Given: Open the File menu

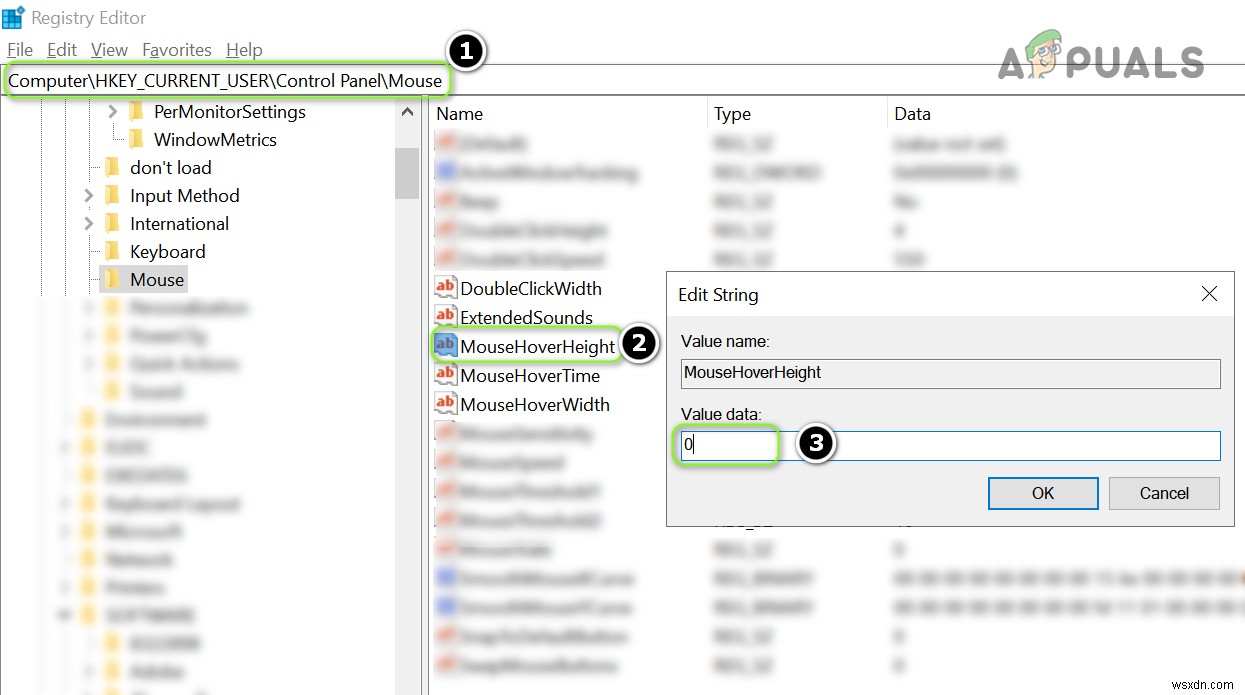Looking at the screenshot, I should (x=20, y=50).
